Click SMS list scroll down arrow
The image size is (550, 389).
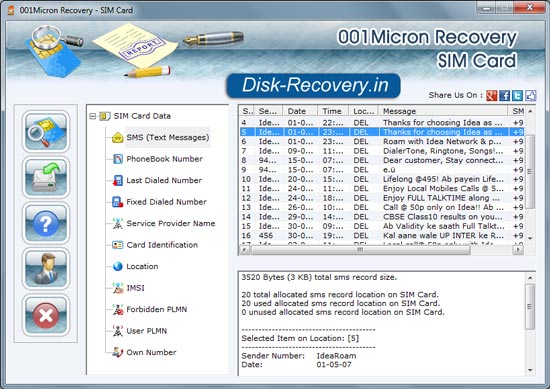pos(530,239)
